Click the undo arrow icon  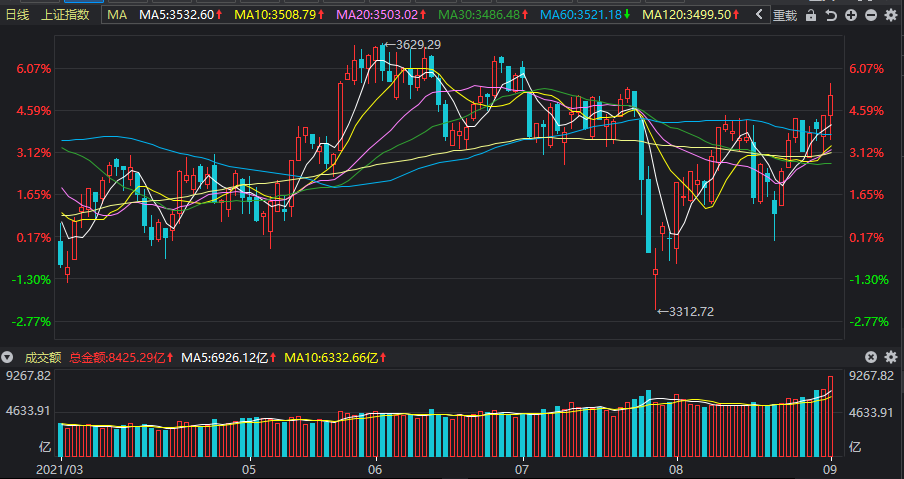pyautogui.click(x=831, y=15)
